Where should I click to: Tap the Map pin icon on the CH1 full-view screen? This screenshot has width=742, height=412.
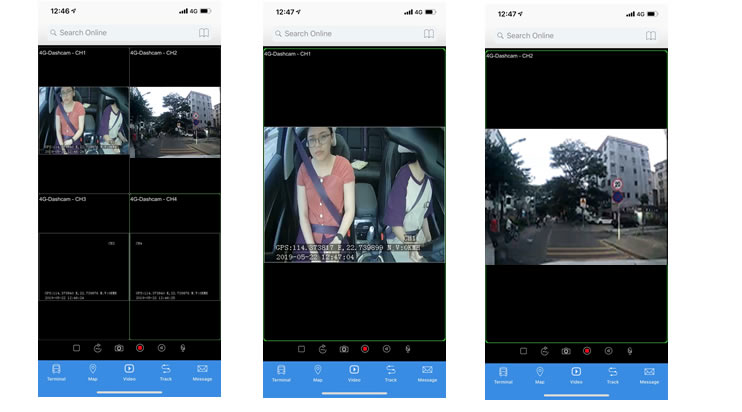click(x=318, y=369)
